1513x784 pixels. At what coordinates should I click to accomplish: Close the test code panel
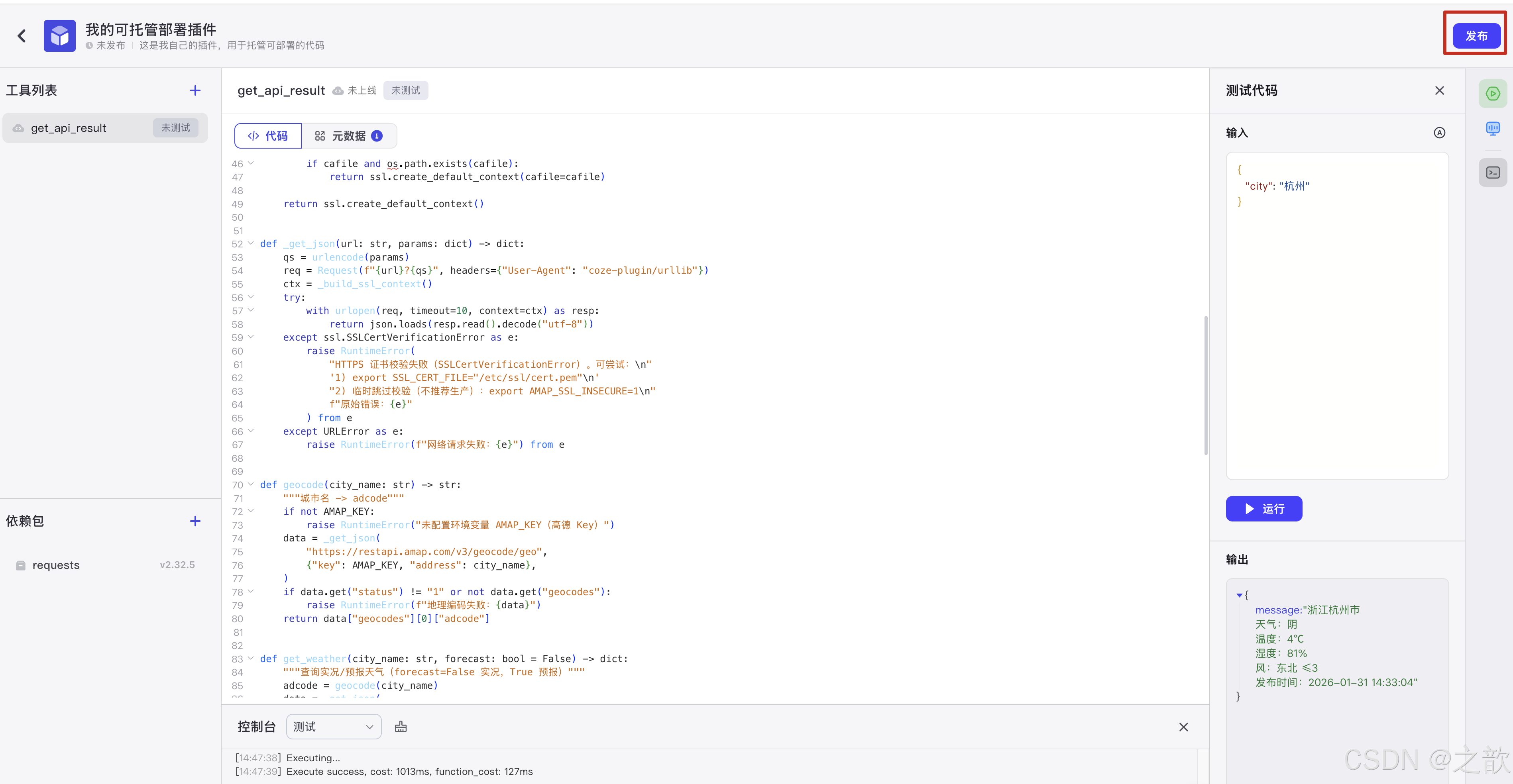(1439, 90)
